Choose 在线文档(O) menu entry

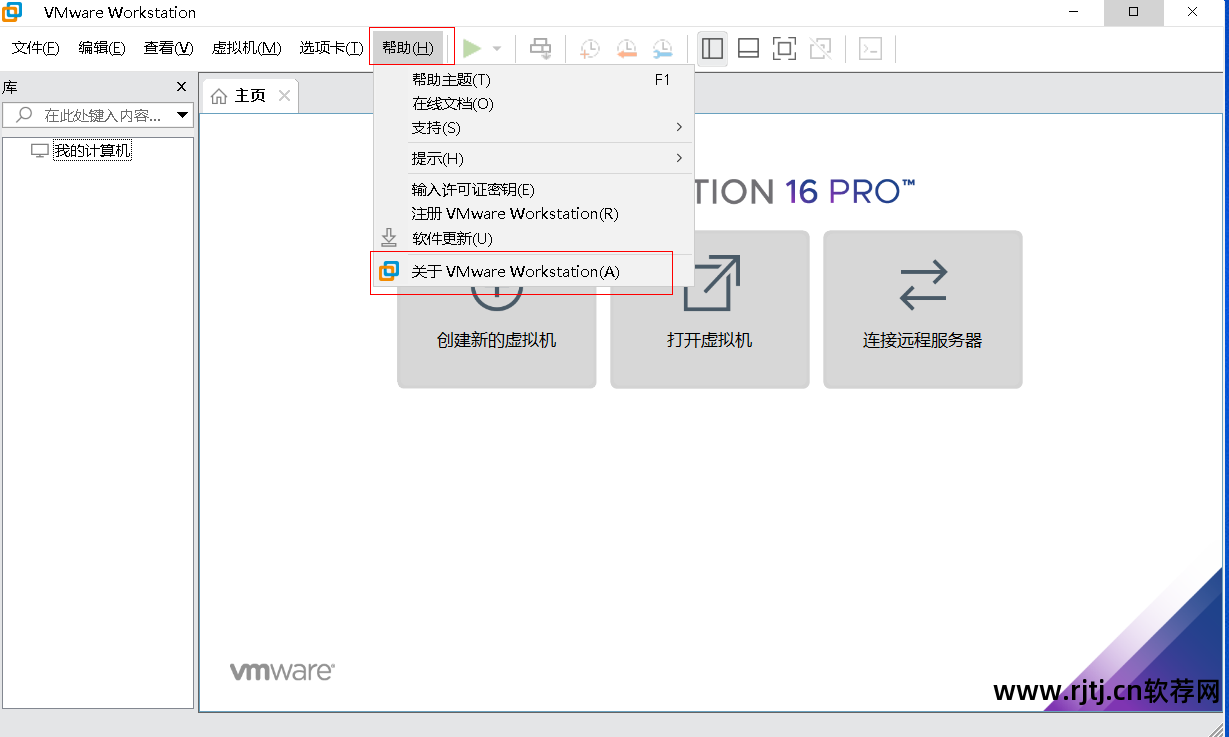coord(533,104)
